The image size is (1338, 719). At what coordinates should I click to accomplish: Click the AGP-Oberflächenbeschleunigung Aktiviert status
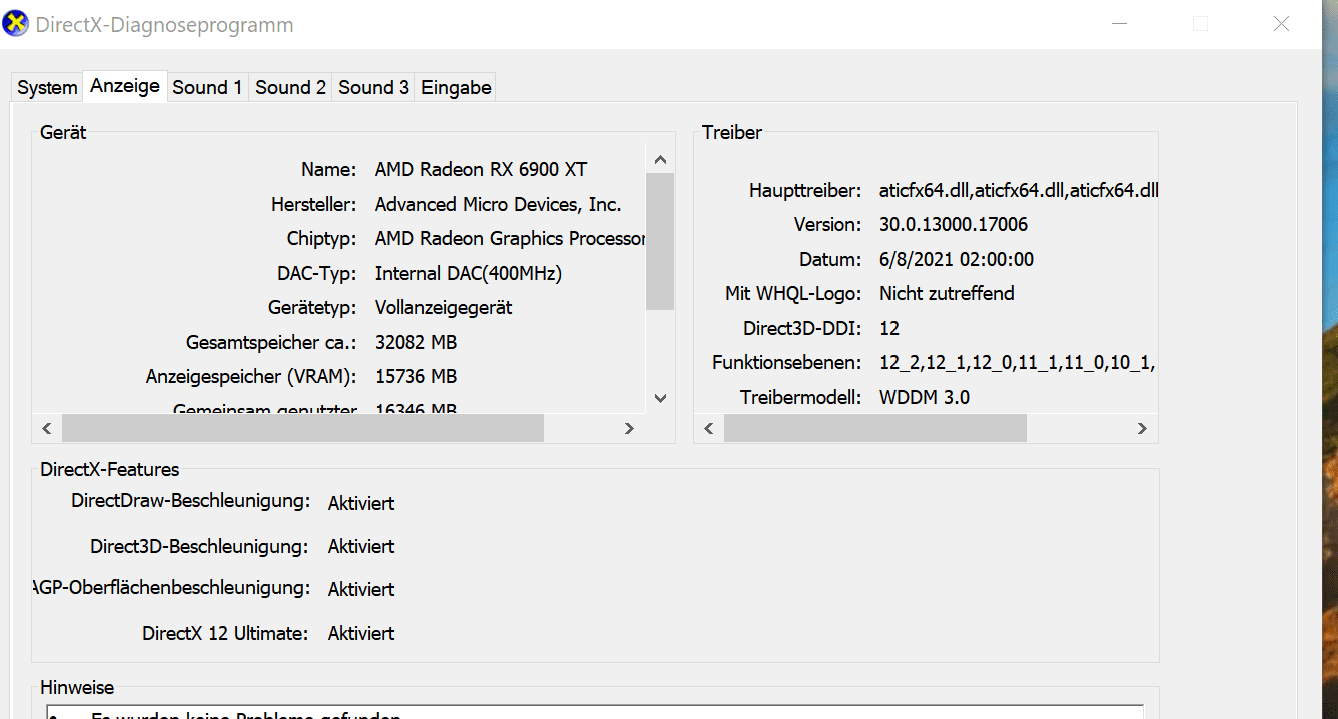point(361,589)
